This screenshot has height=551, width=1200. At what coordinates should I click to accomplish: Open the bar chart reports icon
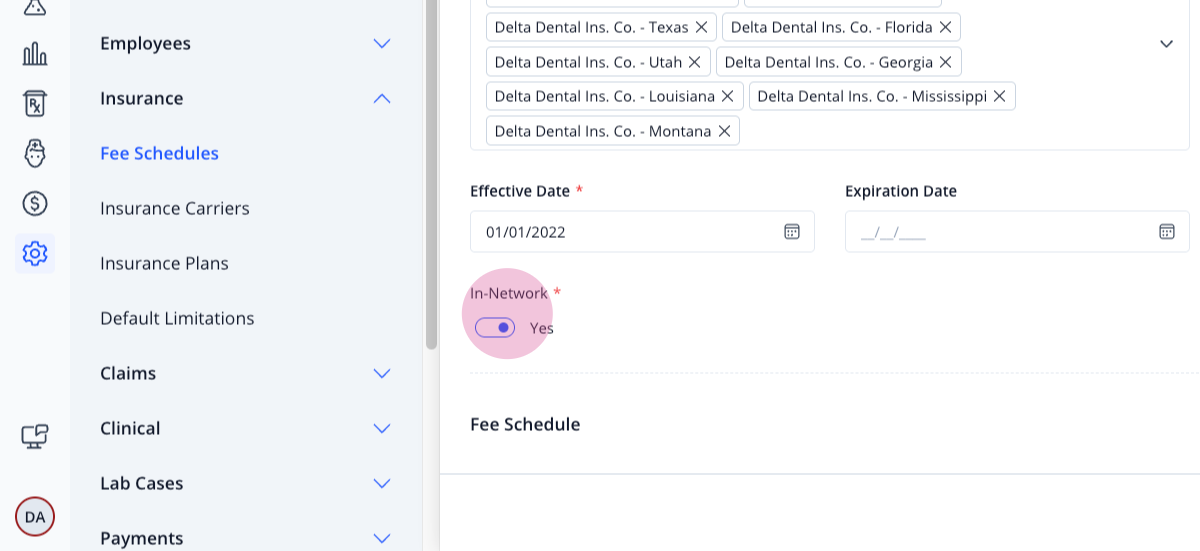click(x=35, y=53)
